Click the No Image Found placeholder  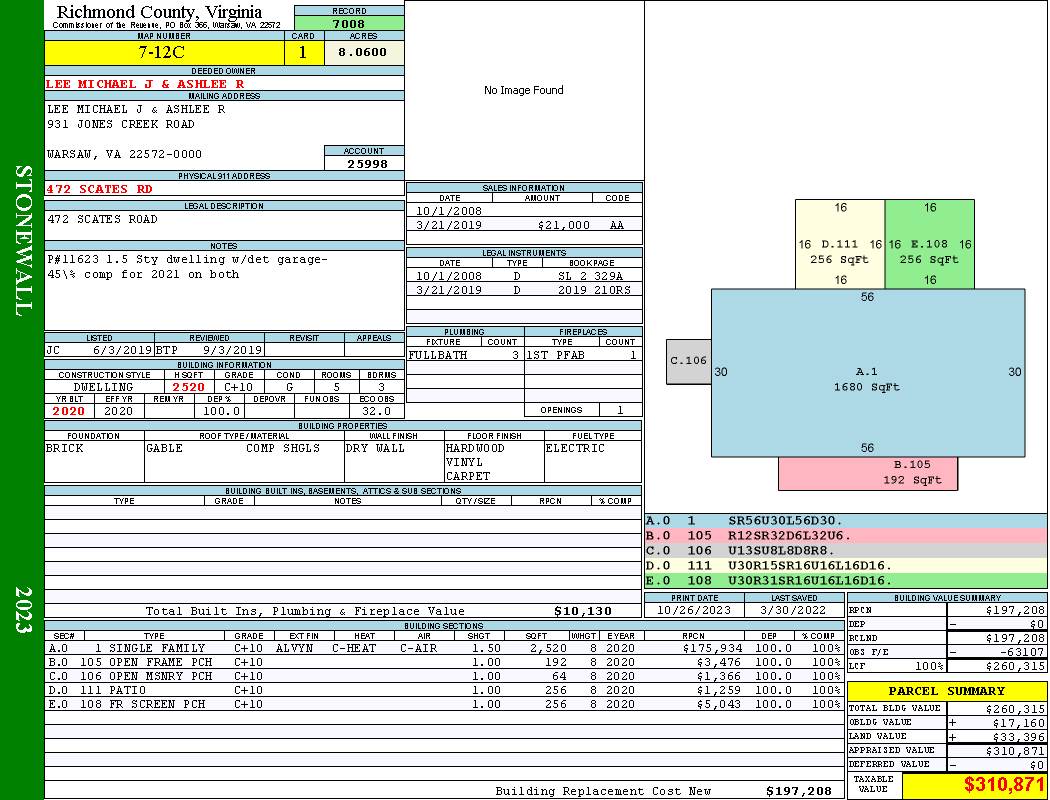[x=524, y=90]
